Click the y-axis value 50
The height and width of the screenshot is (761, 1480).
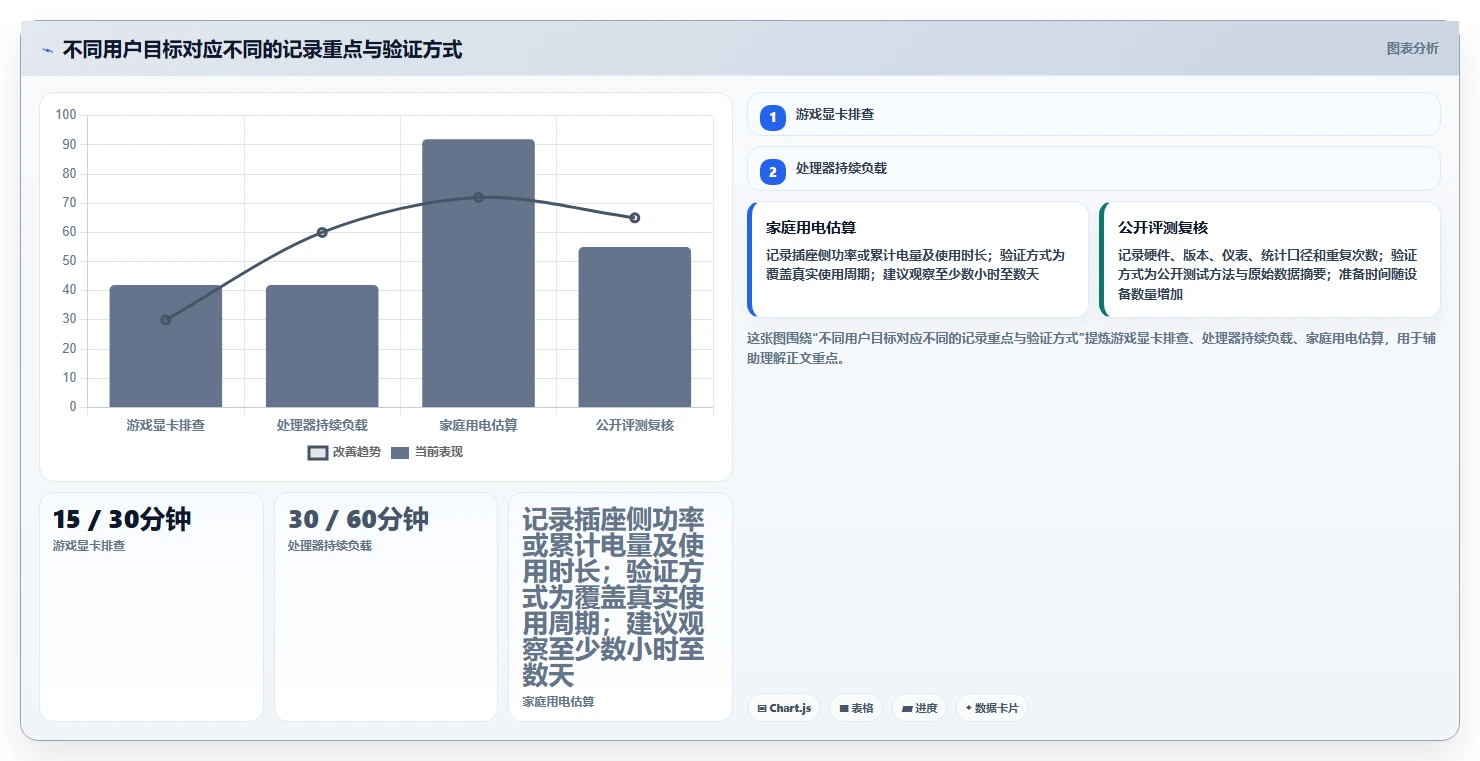[x=69, y=261]
